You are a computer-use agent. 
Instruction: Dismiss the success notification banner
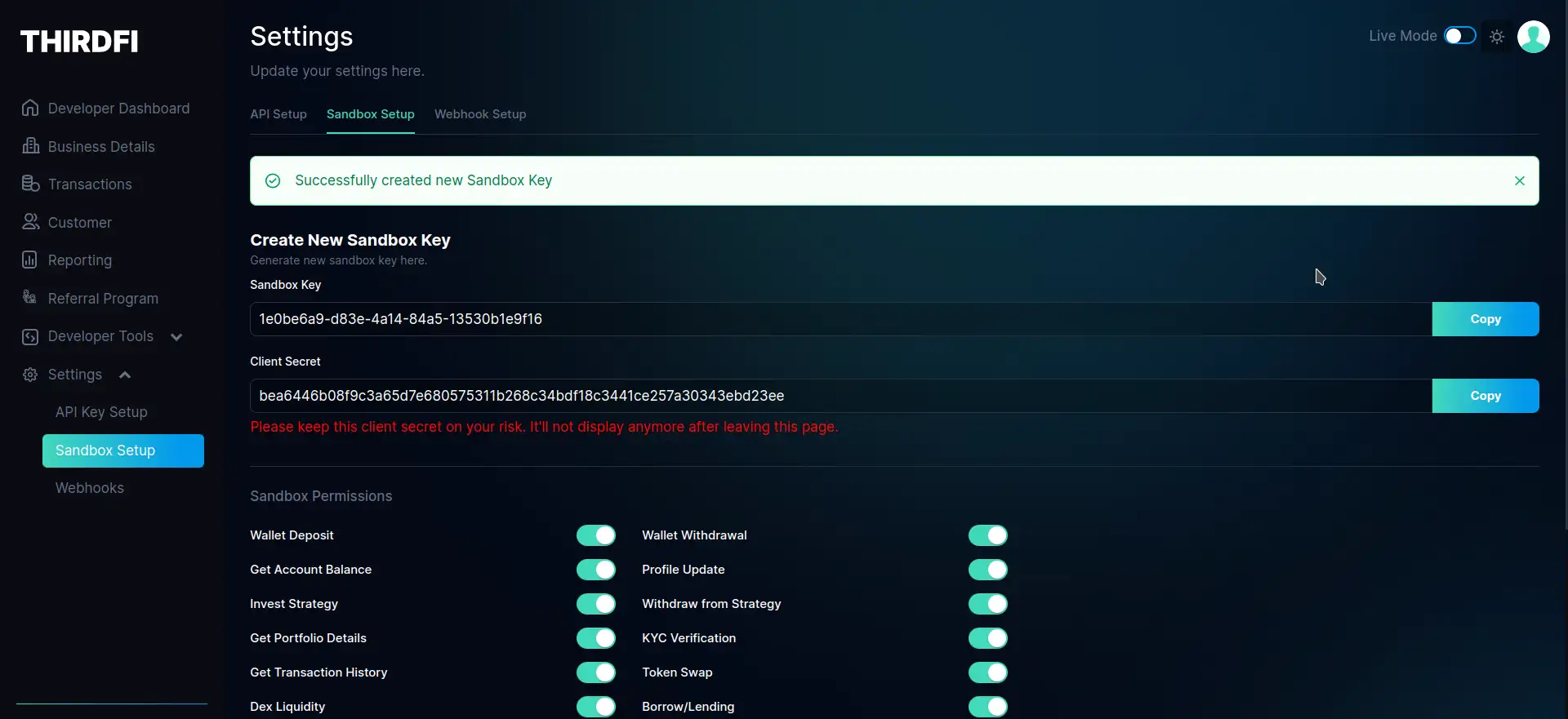point(1519,180)
